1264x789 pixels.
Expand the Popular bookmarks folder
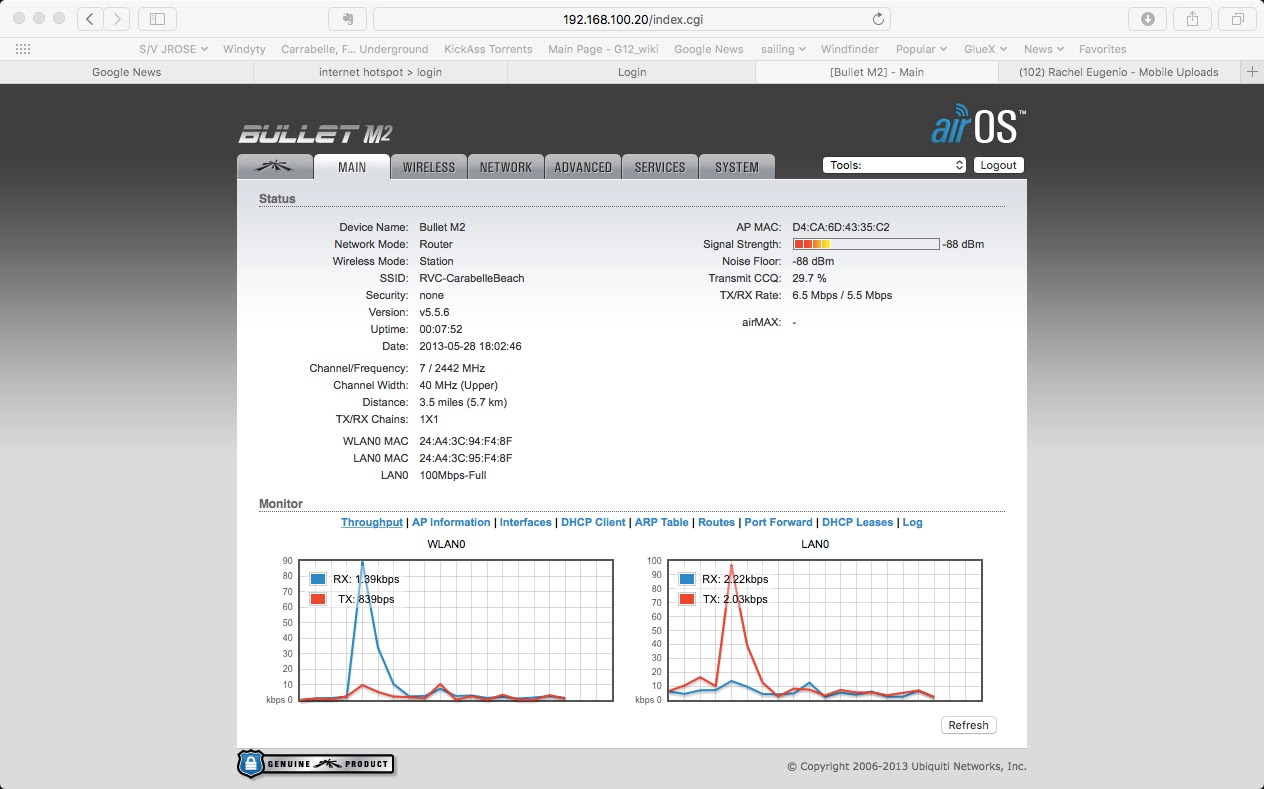921,49
